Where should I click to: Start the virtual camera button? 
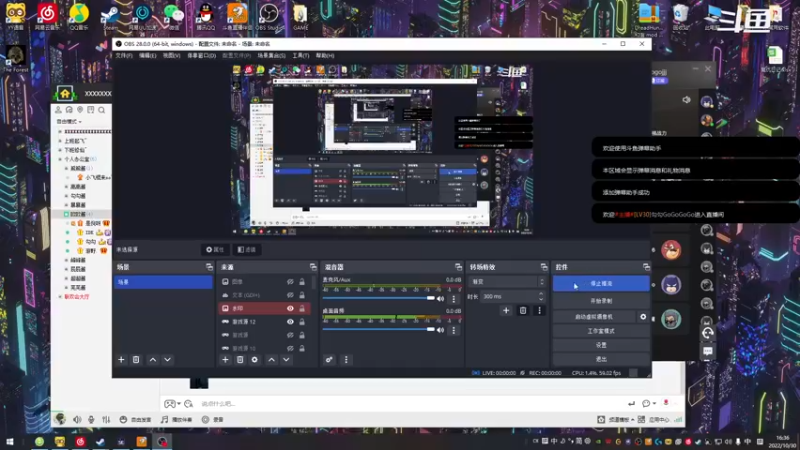594,317
